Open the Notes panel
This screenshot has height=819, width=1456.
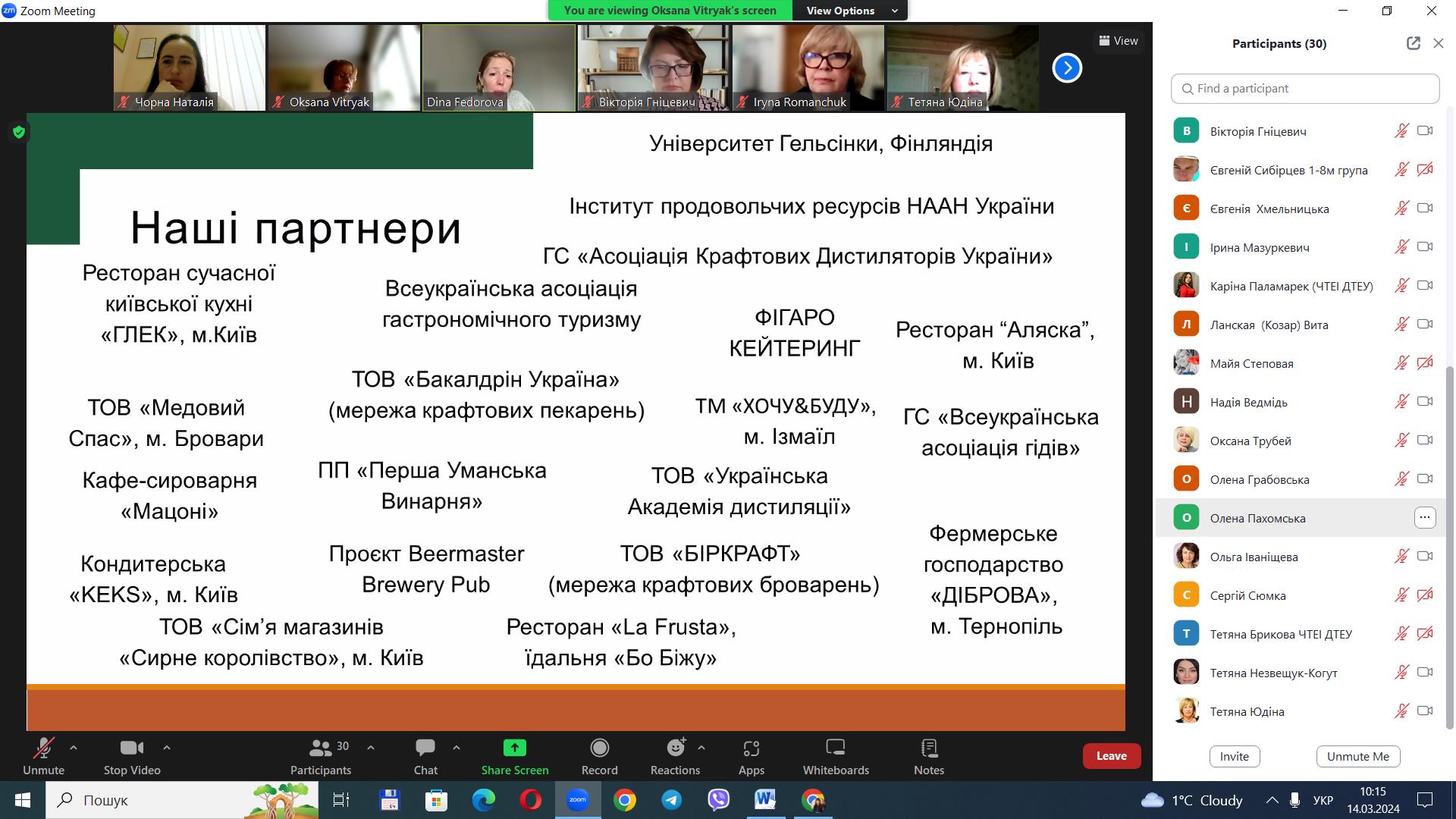point(928,757)
